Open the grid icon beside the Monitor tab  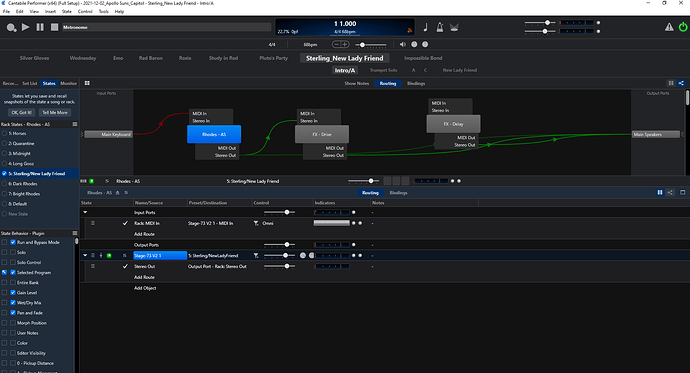(87, 83)
